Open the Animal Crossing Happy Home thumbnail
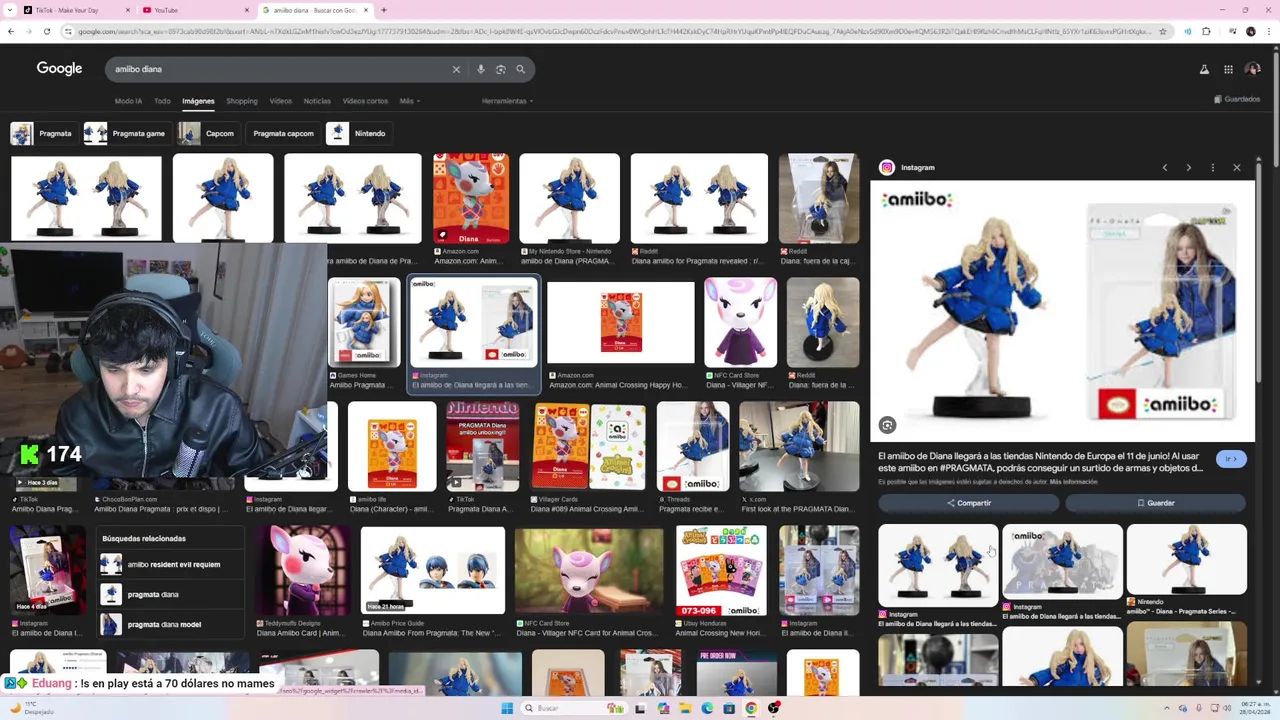 pyautogui.click(x=620, y=323)
